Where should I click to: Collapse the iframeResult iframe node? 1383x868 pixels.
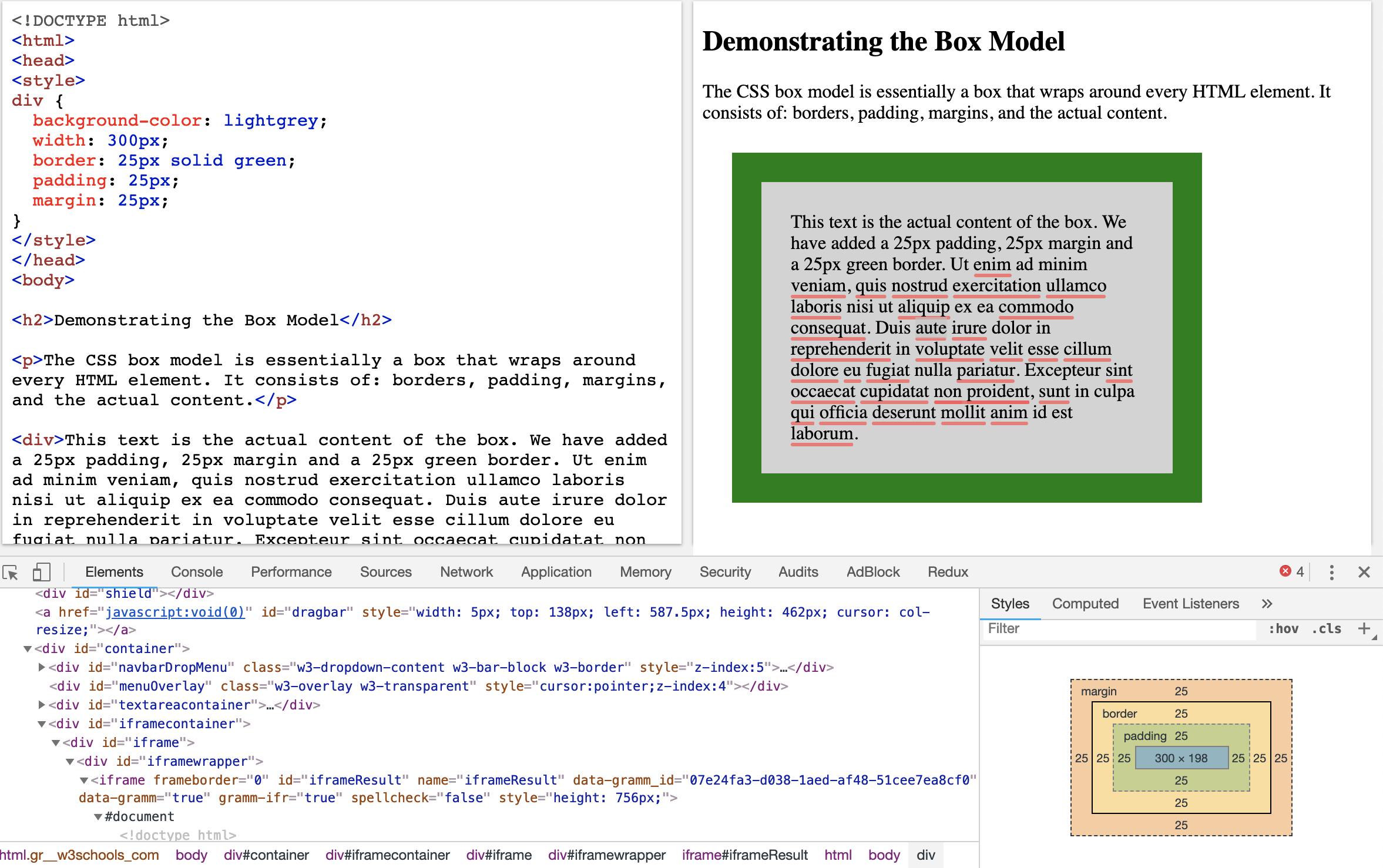[84, 780]
